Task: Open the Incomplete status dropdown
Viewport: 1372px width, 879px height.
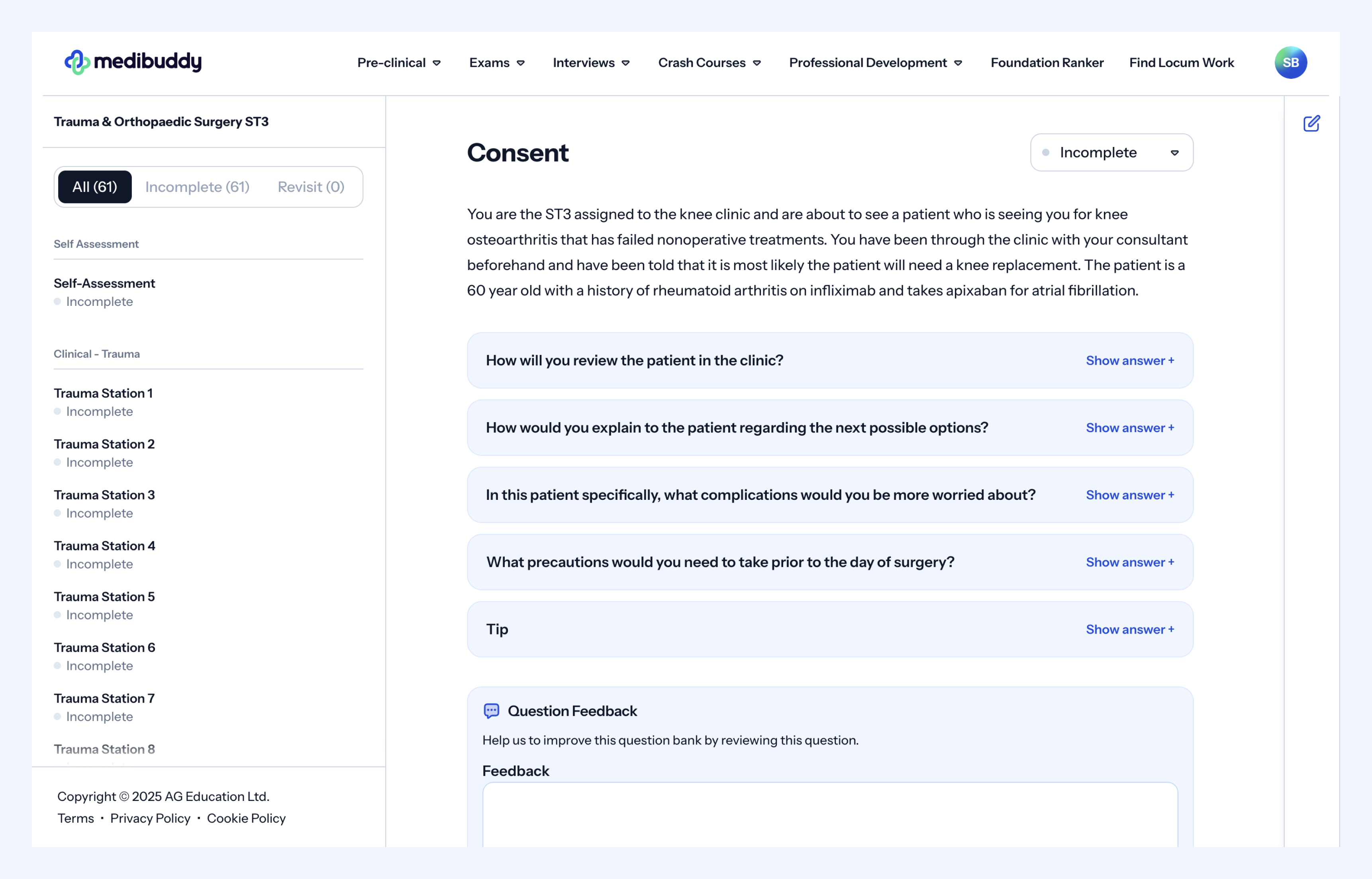Action: 1111,153
